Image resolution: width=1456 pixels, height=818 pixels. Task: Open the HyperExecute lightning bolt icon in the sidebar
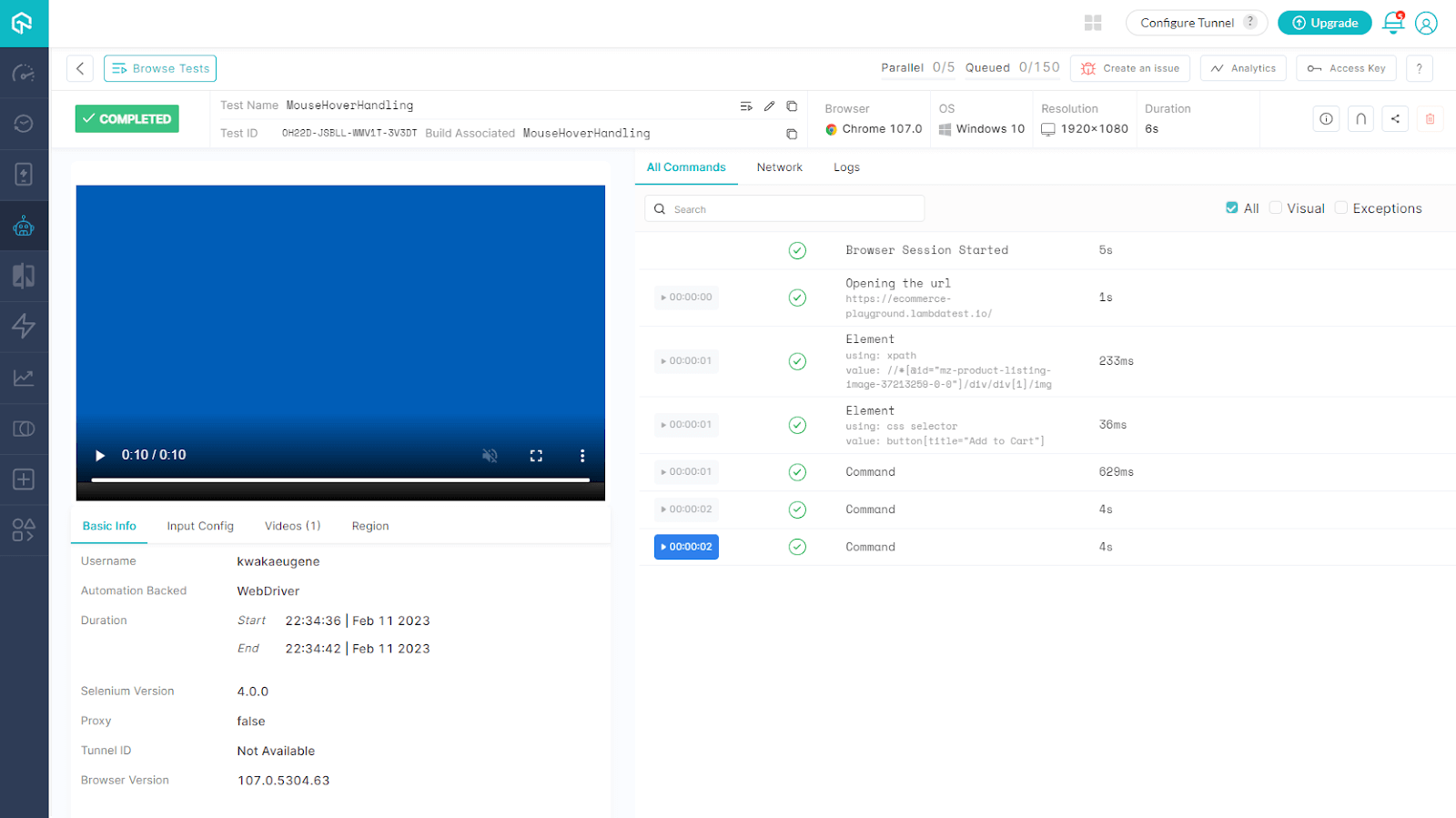click(24, 326)
